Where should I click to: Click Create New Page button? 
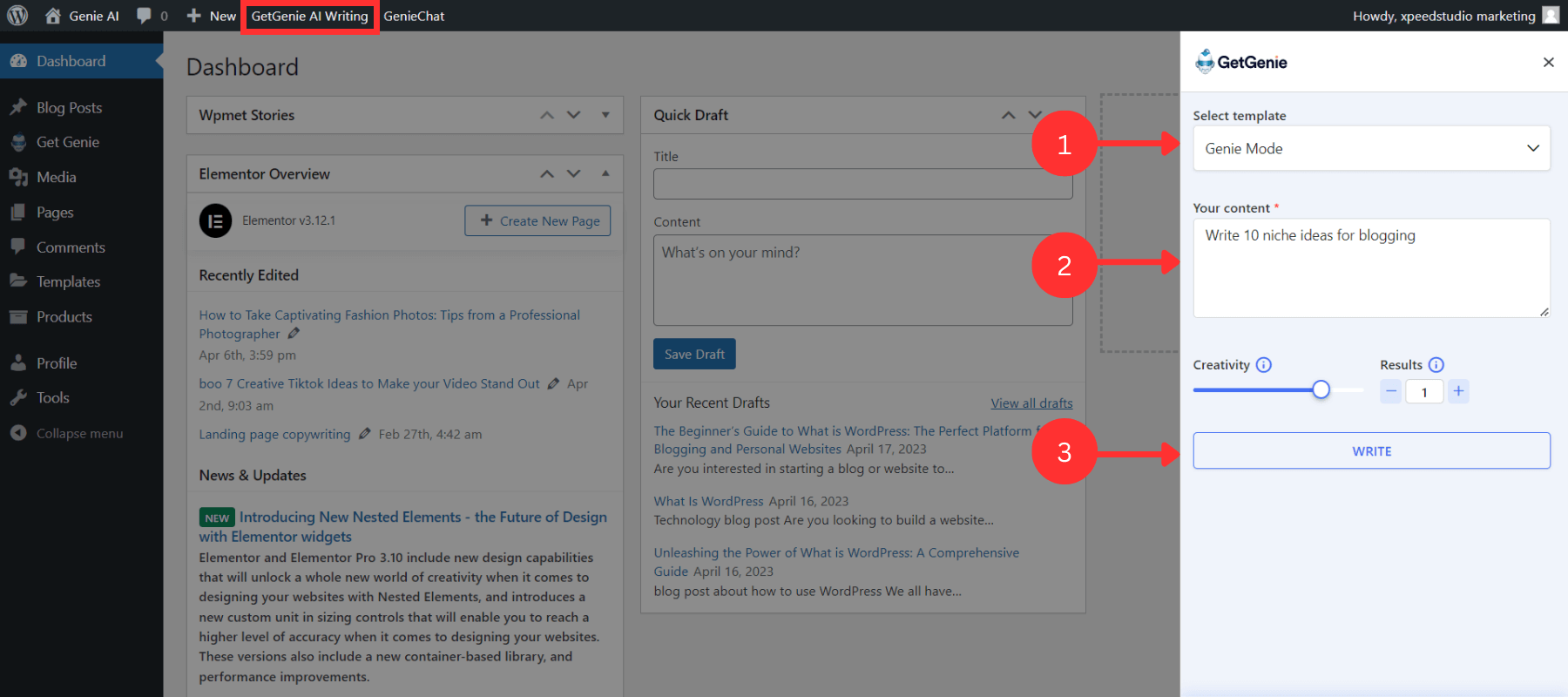pyautogui.click(x=537, y=220)
